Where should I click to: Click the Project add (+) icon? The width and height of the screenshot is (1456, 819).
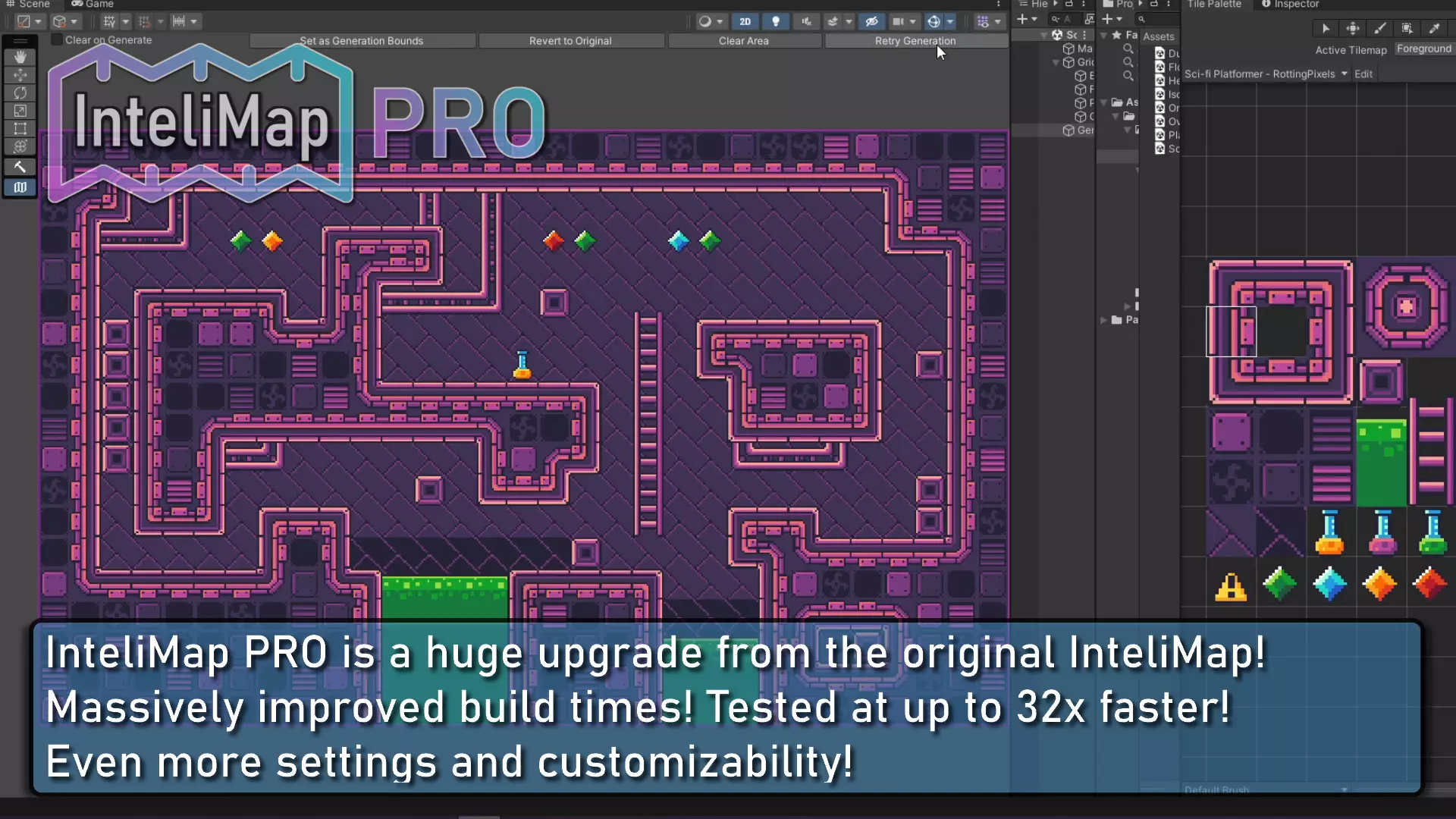click(x=1107, y=19)
